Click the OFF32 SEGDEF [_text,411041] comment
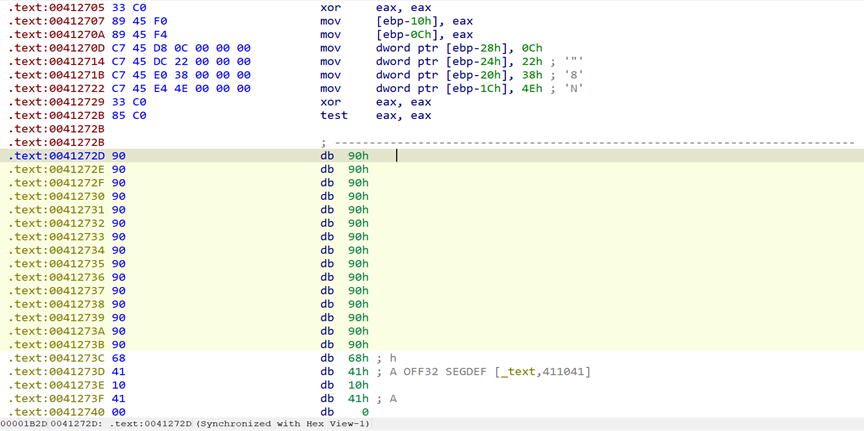The image size is (864, 431). point(497,372)
